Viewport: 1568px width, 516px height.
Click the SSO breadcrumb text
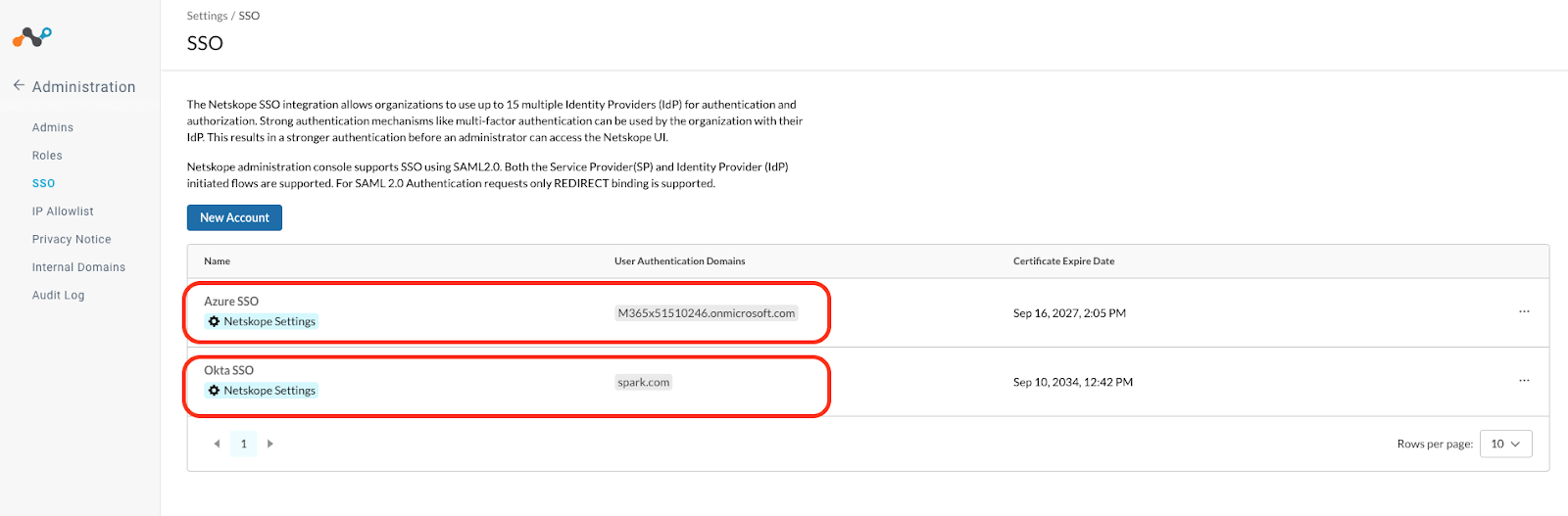(x=249, y=16)
